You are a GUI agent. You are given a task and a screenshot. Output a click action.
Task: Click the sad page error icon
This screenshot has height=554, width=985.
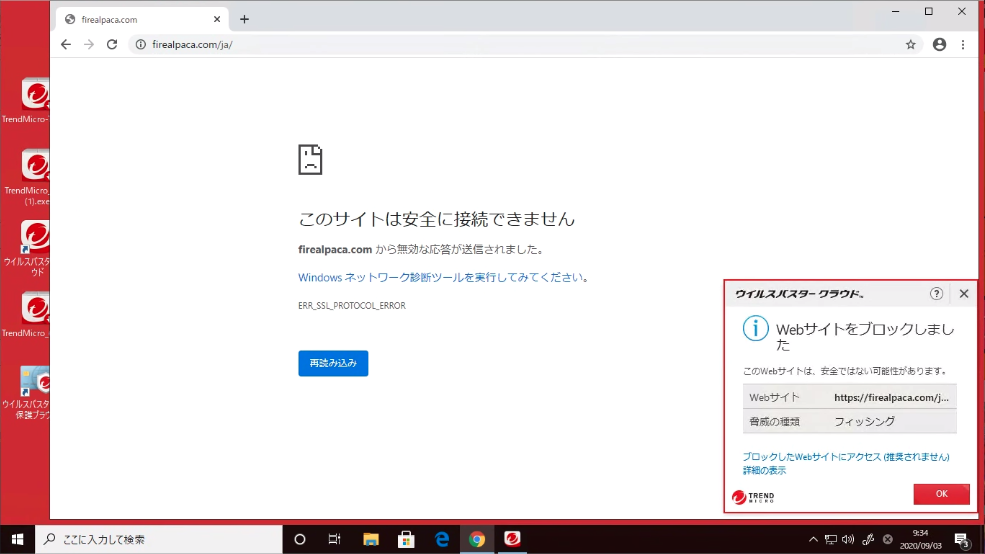[310, 160]
